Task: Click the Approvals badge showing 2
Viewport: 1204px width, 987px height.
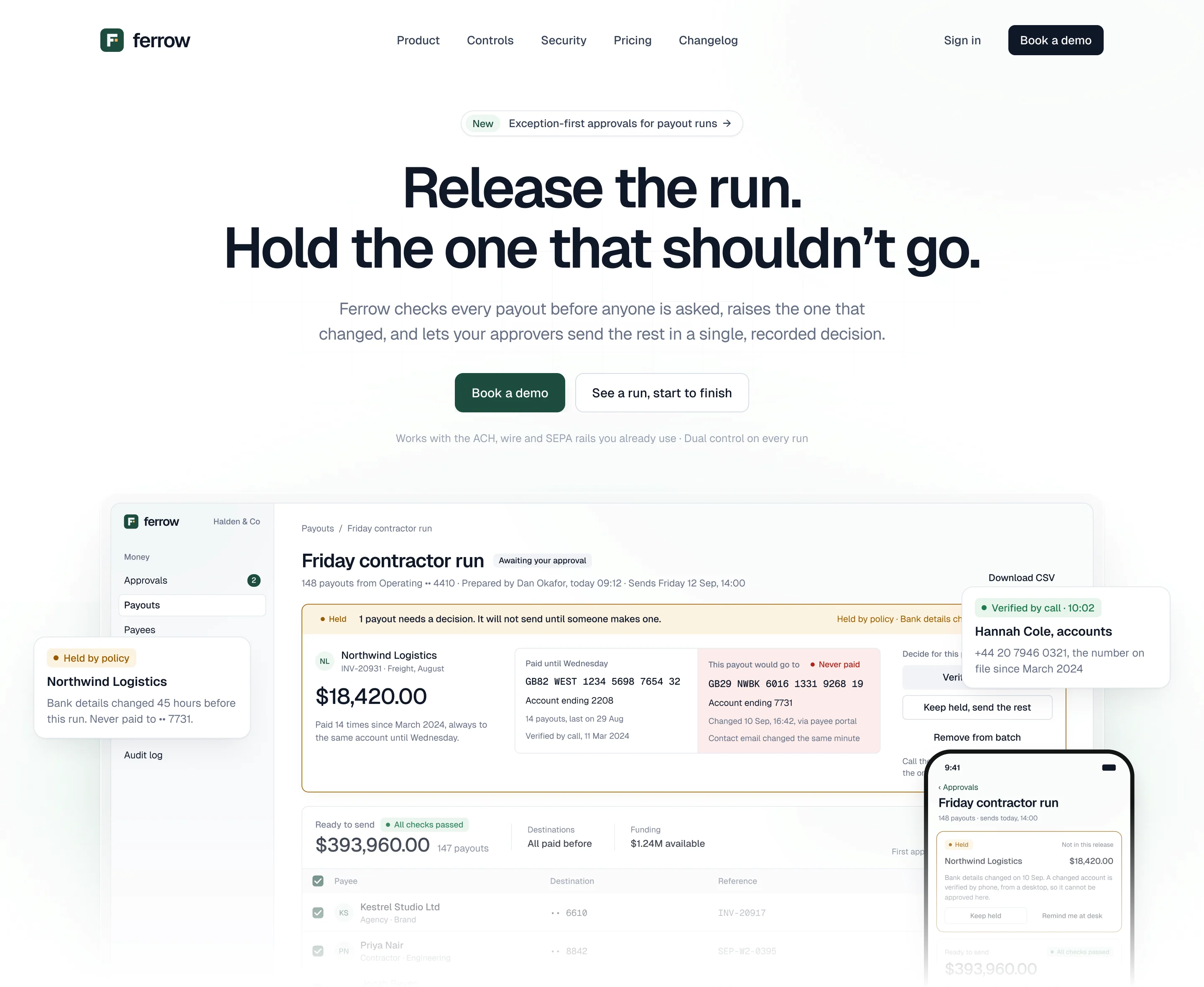Action: point(253,580)
